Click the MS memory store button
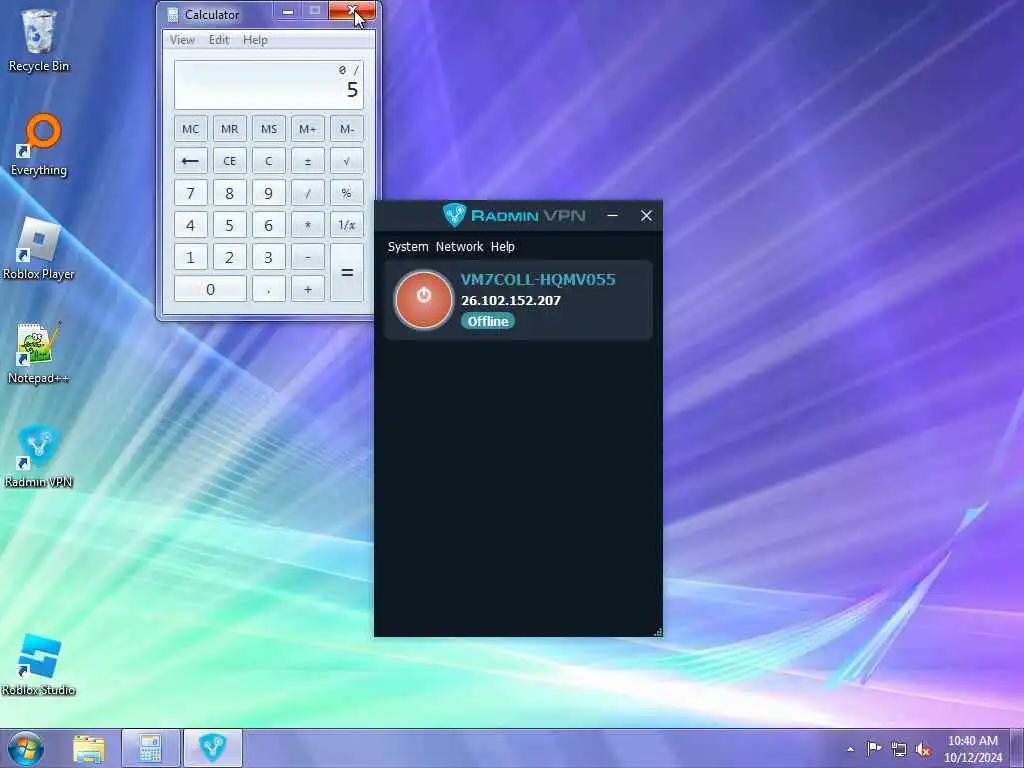The image size is (1024, 768). (268, 129)
